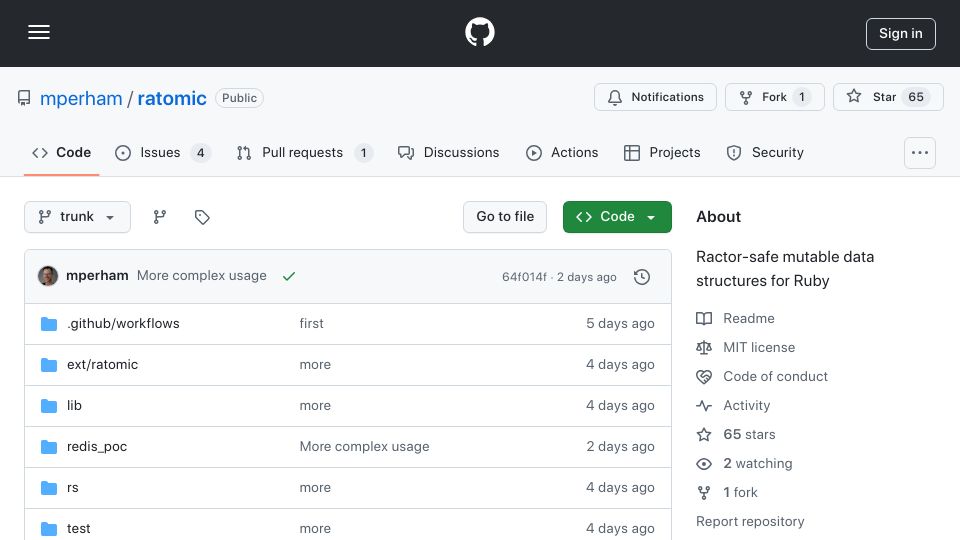
Task: Expand the trunk branch dropdown
Action: point(77,217)
